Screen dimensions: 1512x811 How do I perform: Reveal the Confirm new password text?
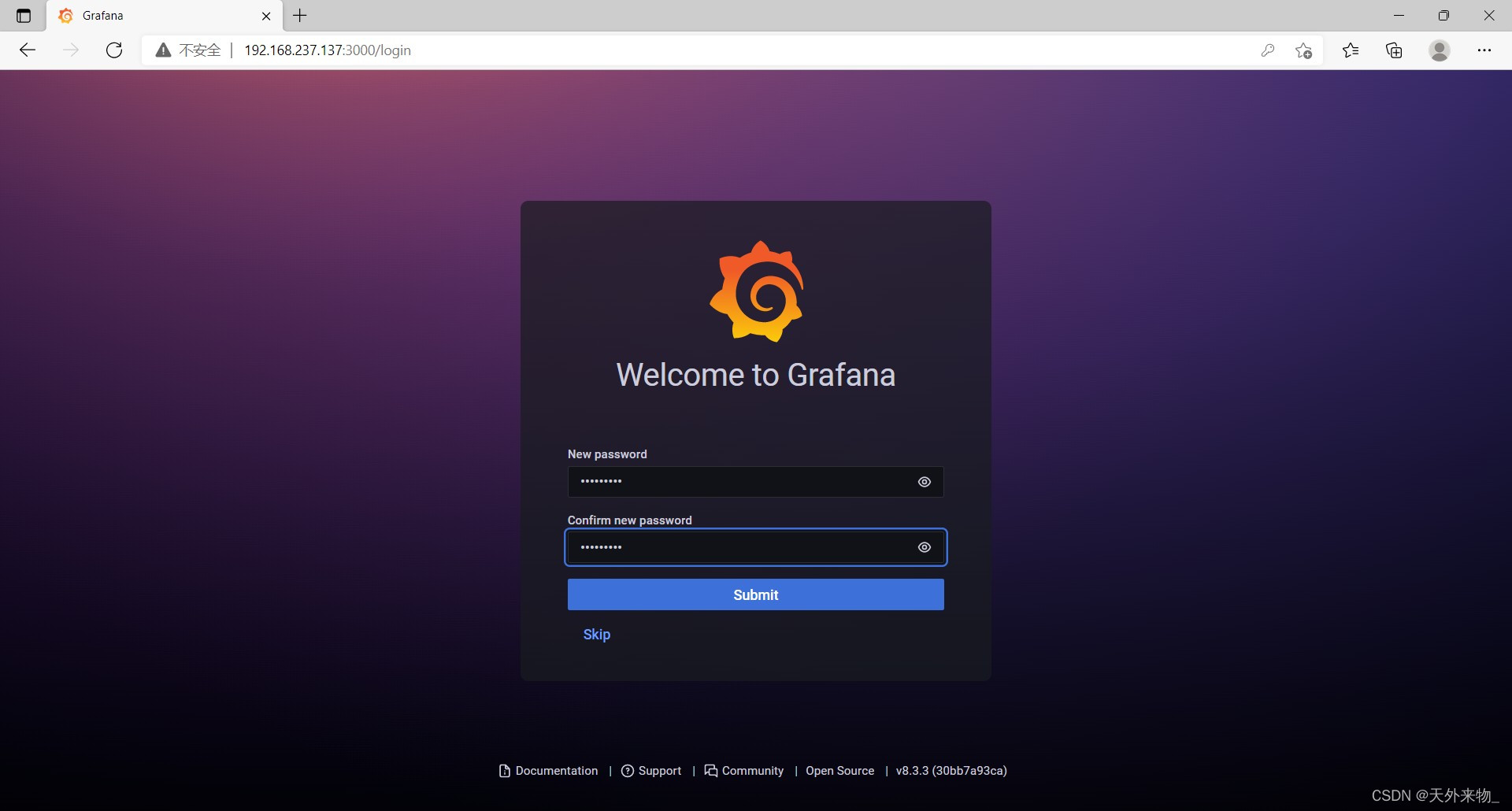(x=925, y=547)
